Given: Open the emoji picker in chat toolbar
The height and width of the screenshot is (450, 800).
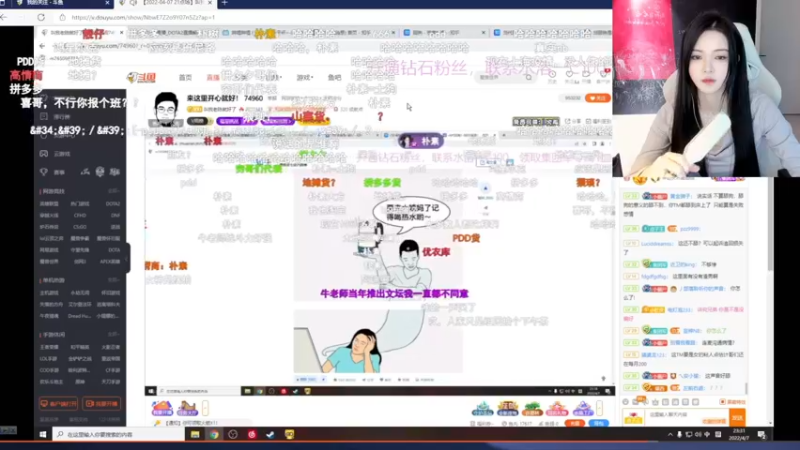Looking at the screenshot, I should [626, 402].
